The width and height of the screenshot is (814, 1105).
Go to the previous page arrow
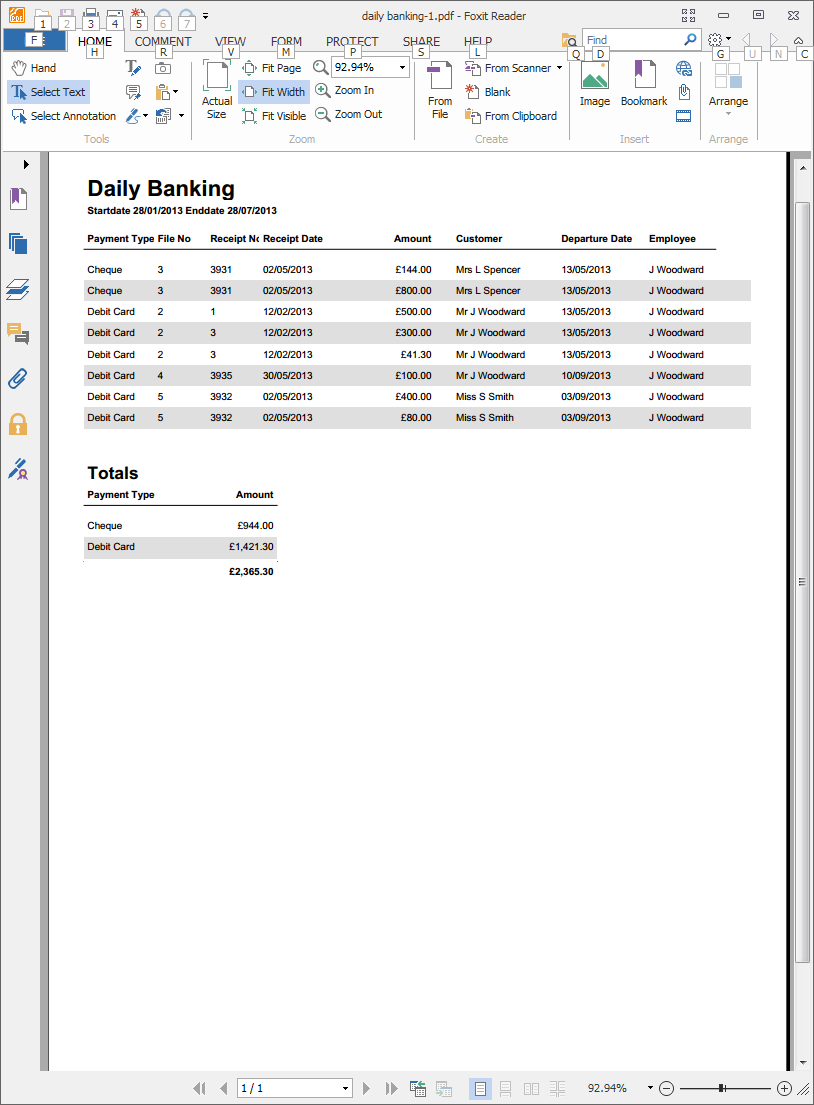pyautogui.click(x=223, y=1088)
